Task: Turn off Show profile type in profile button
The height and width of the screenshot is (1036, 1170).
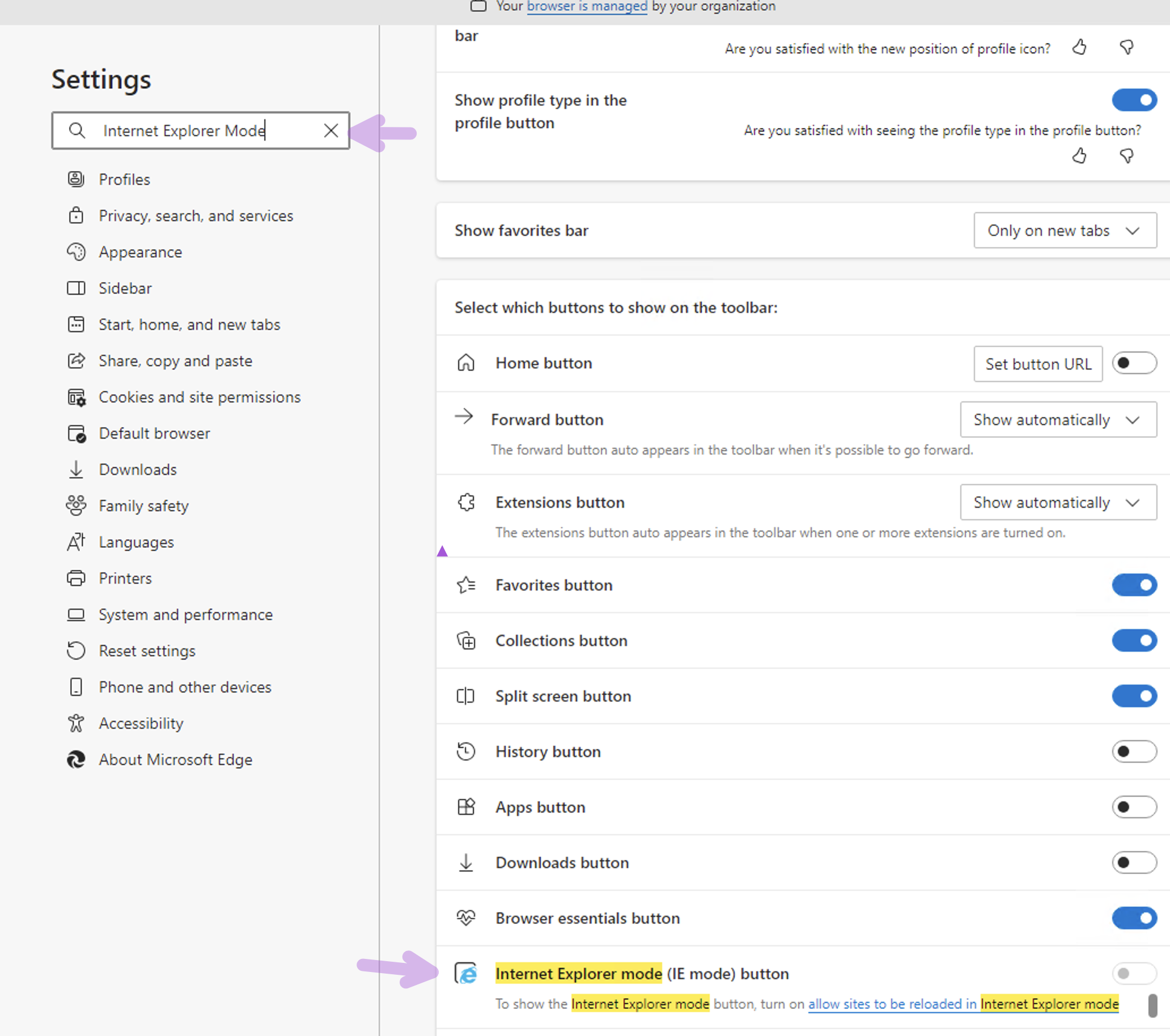Action: tap(1134, 100)
